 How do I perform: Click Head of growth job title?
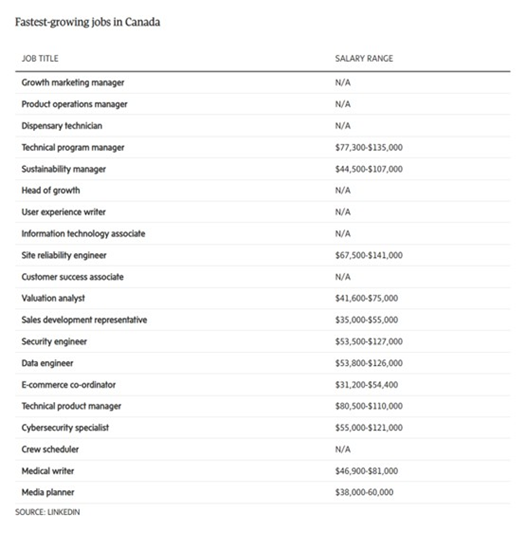(51, 190)
